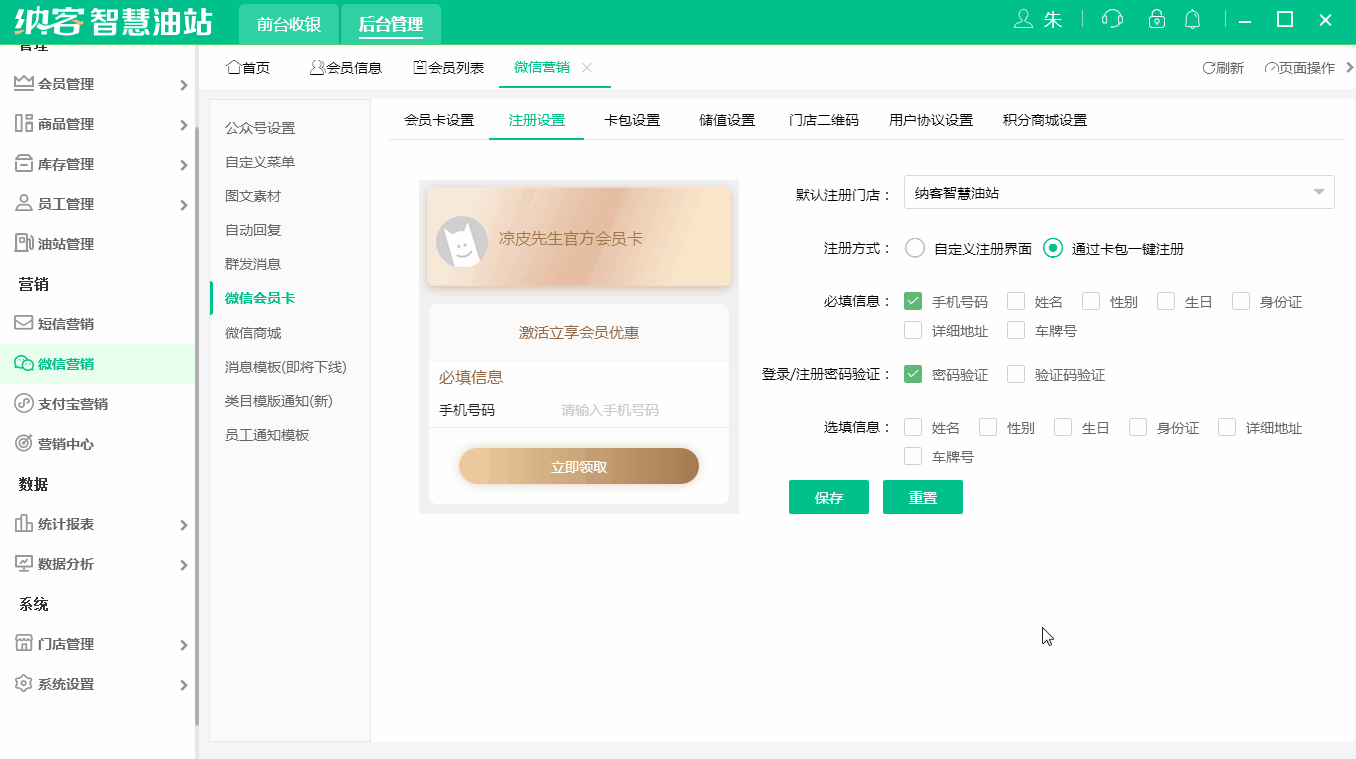Click the 保存 button
This screenshot has width=1356, height=759.
[828, 497]
